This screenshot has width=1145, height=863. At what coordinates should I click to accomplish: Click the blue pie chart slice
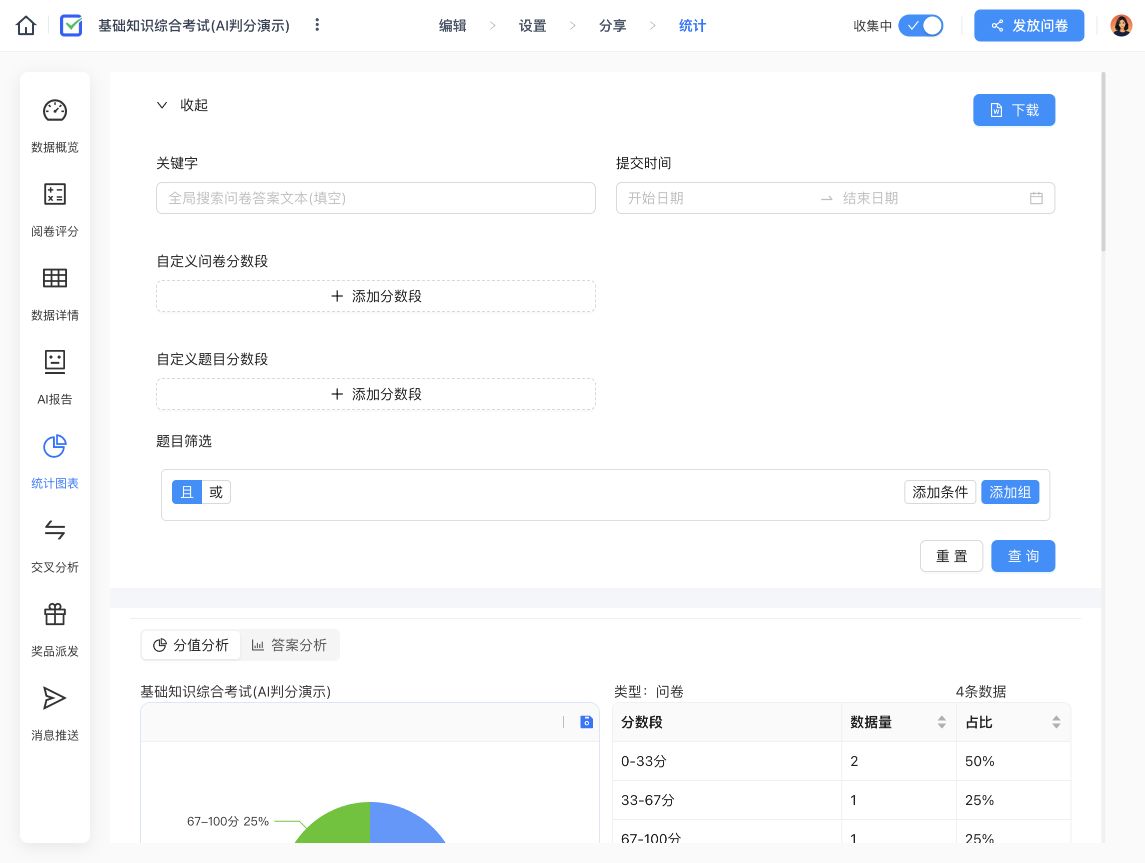pyautogui.click(x=405, y=825)
